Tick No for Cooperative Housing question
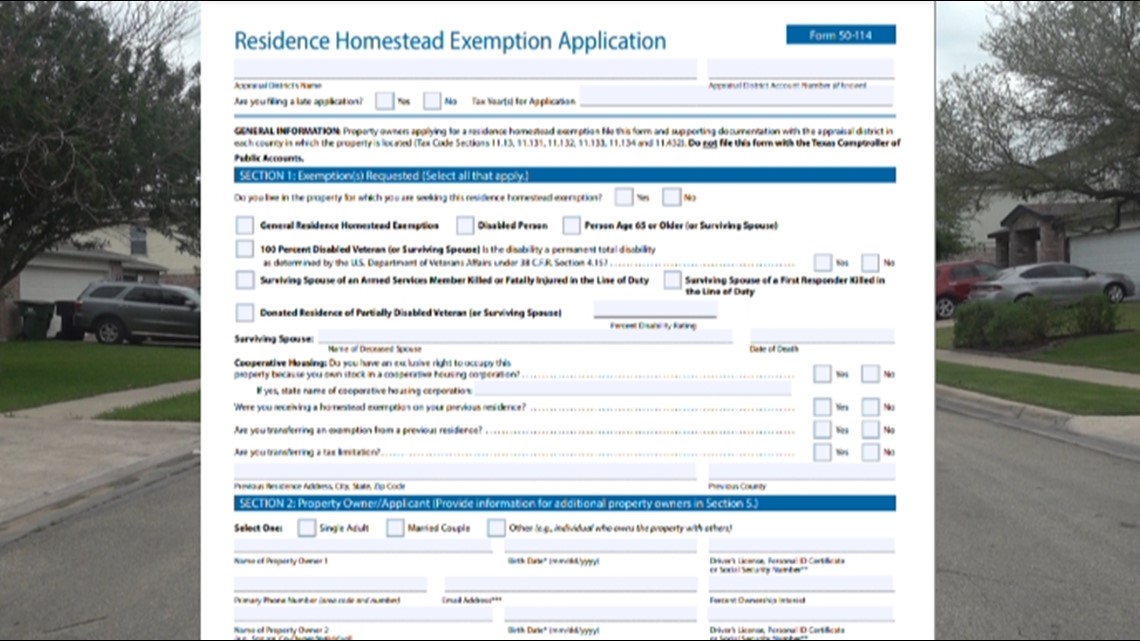The height and width of the screenshot is (641, 1140). [x=870, y=374]
